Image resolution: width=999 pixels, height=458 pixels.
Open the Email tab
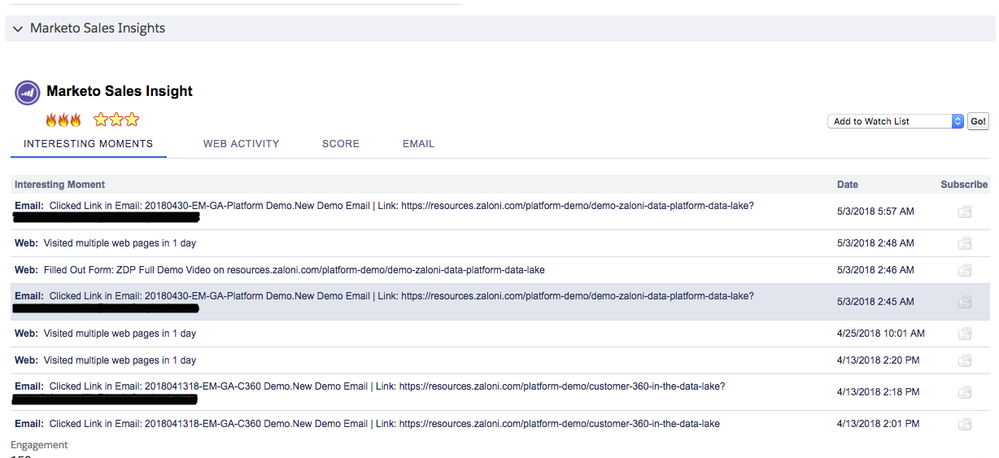418,144
